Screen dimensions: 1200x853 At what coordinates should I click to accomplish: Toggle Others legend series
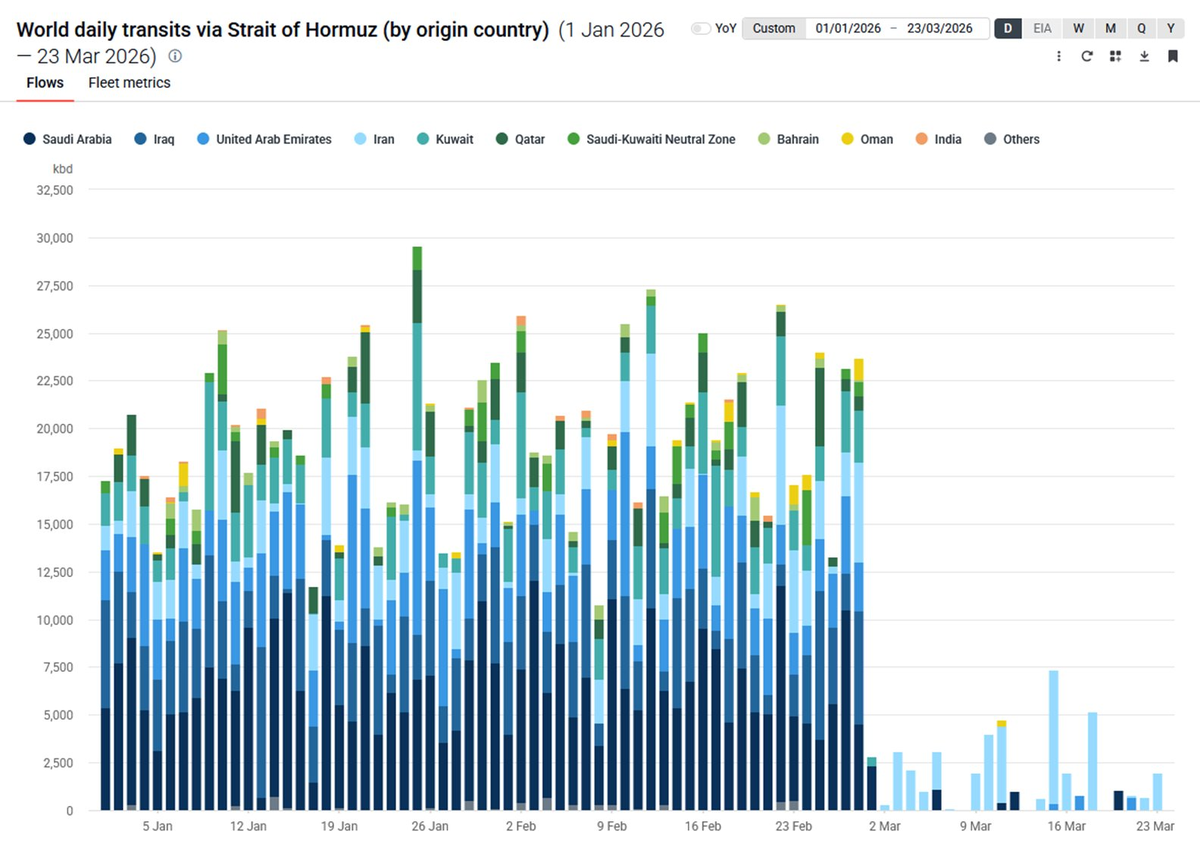pyautogui.click(x=1012, y=139)
